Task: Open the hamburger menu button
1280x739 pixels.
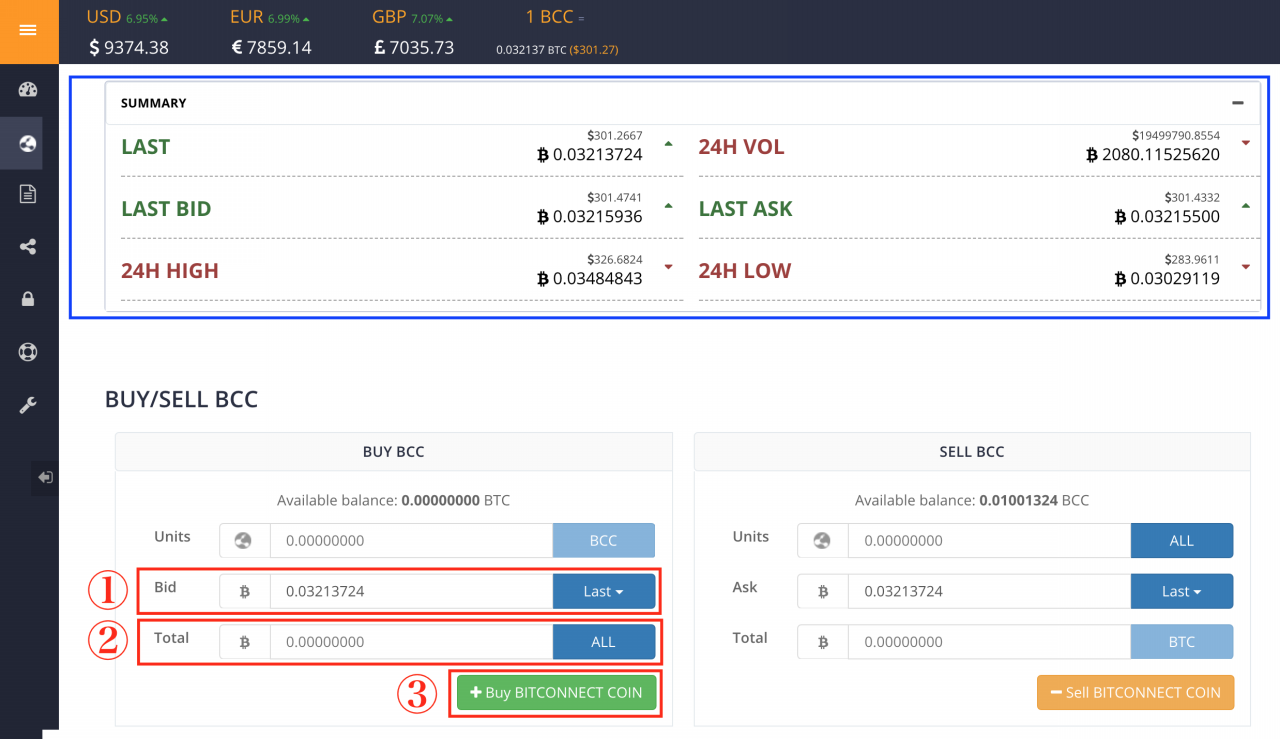Action: (x=28, y=31)
